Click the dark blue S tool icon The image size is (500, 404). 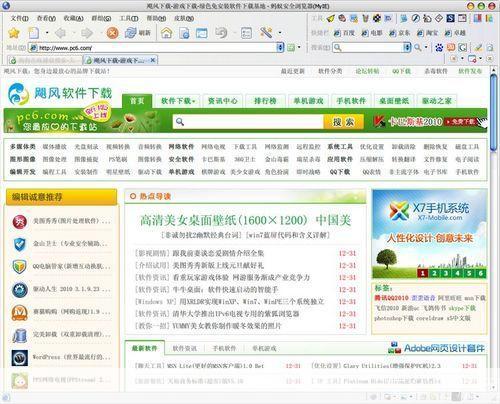click(x=450, y=18)
